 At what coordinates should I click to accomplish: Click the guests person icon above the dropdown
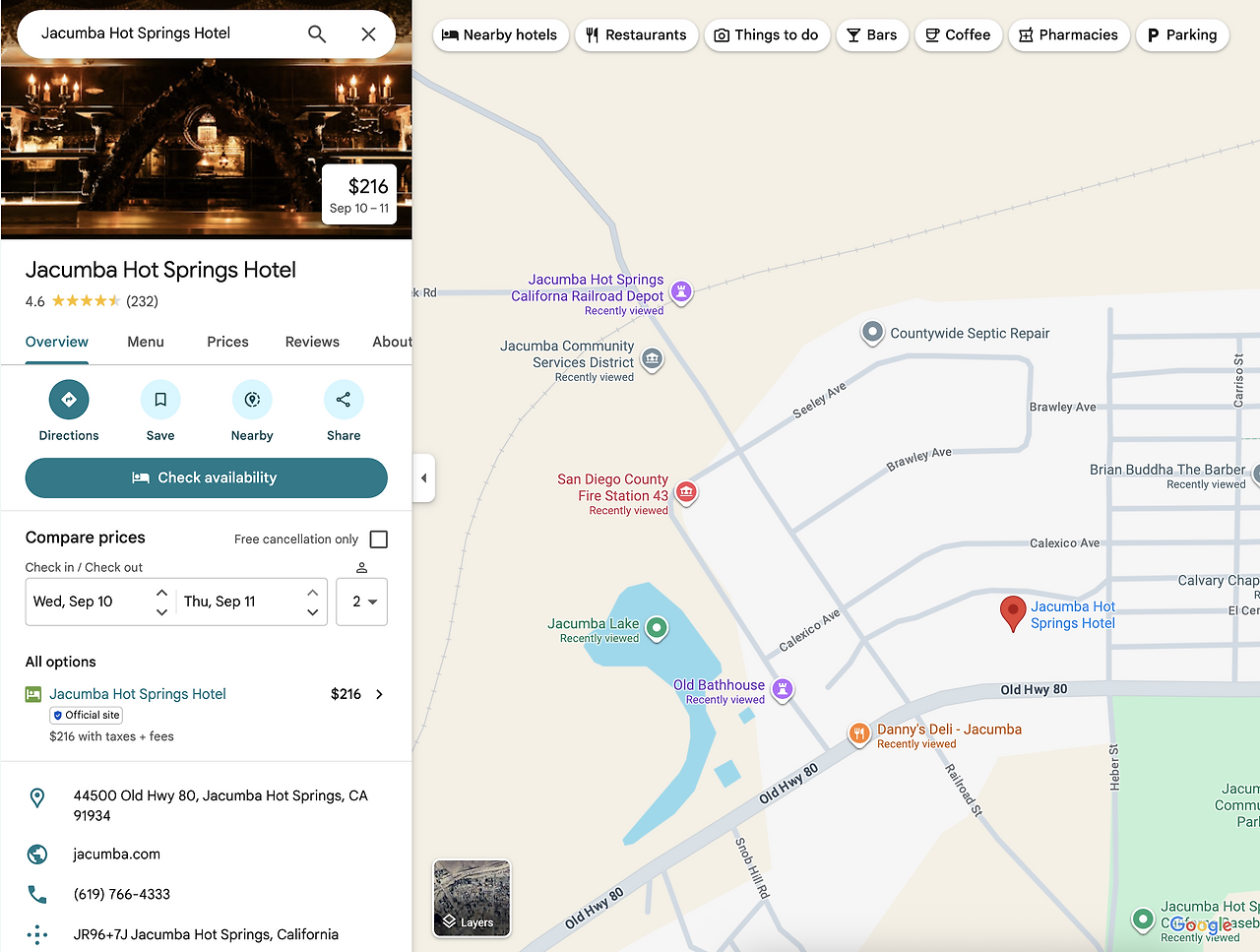(x=361, y=567)
